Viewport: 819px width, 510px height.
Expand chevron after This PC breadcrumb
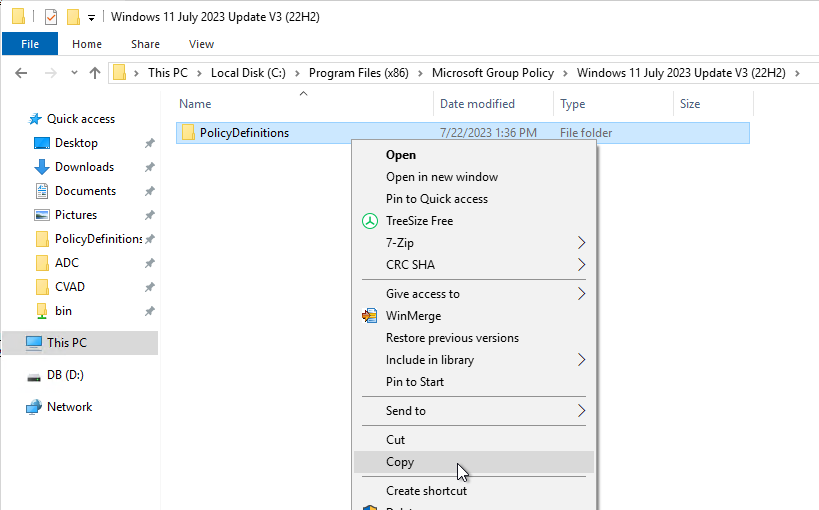(x=199, y=73)
